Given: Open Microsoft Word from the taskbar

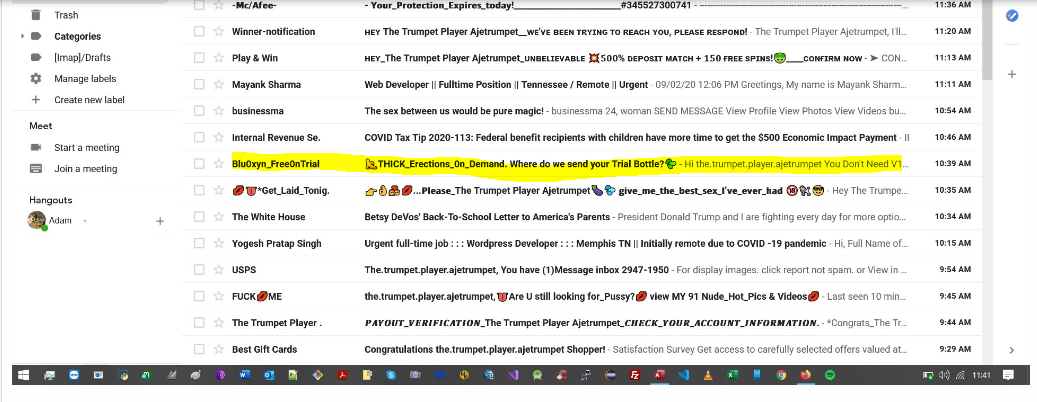Looking at the screenshot, I should pyautogui.click(x=244, y=375).
